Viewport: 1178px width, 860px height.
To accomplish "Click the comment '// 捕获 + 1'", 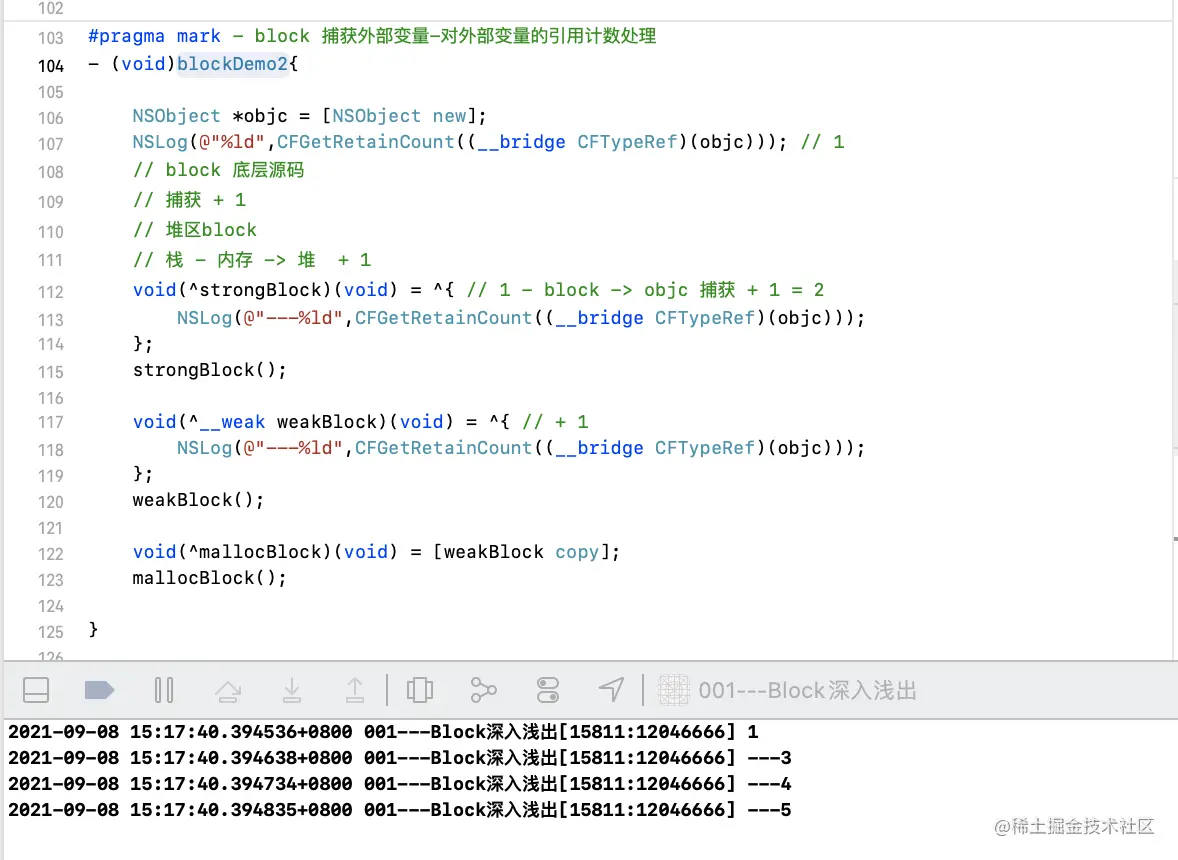I will 189,200.
